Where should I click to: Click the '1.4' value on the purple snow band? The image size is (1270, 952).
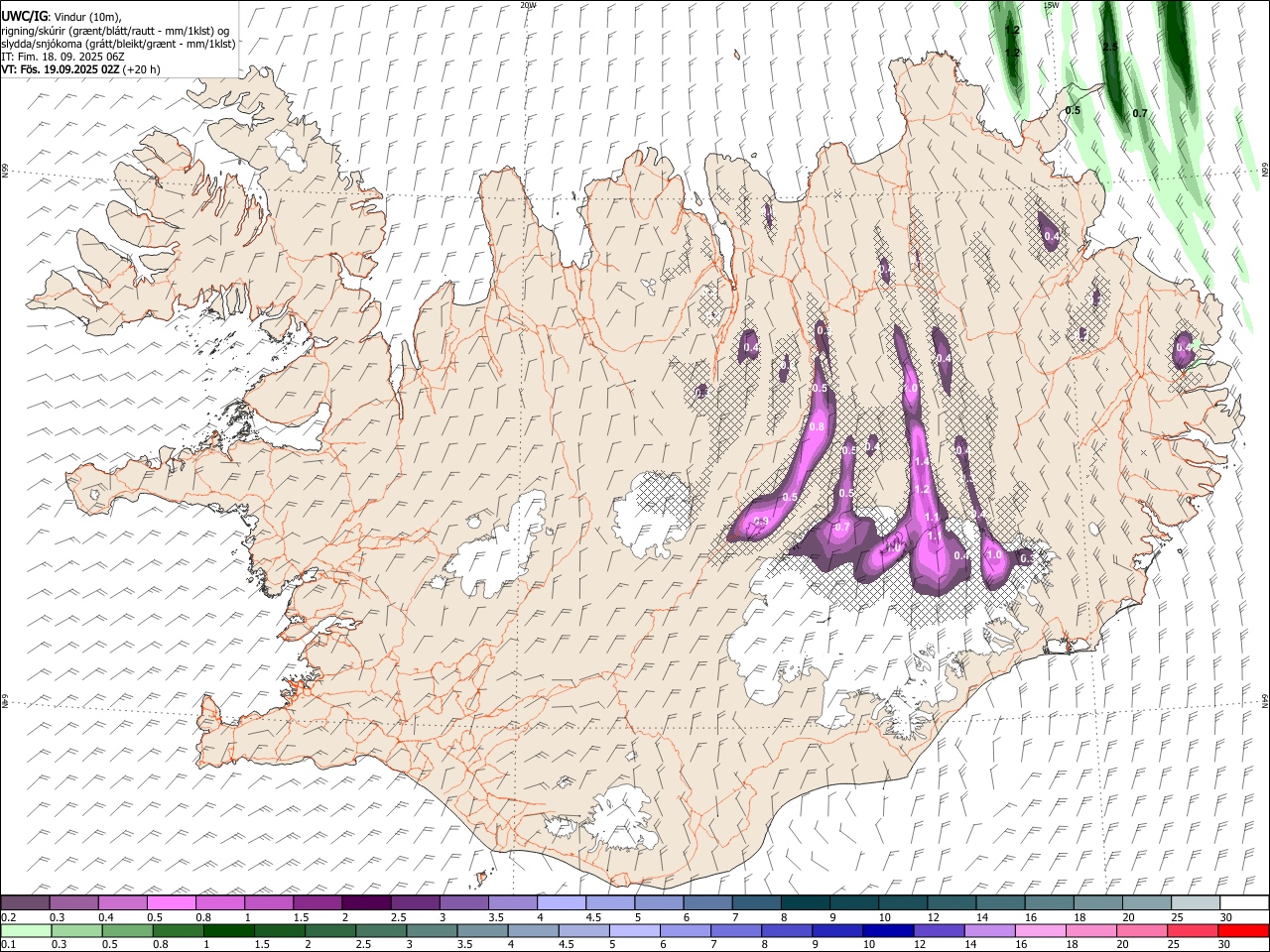(x=921, y=462)
